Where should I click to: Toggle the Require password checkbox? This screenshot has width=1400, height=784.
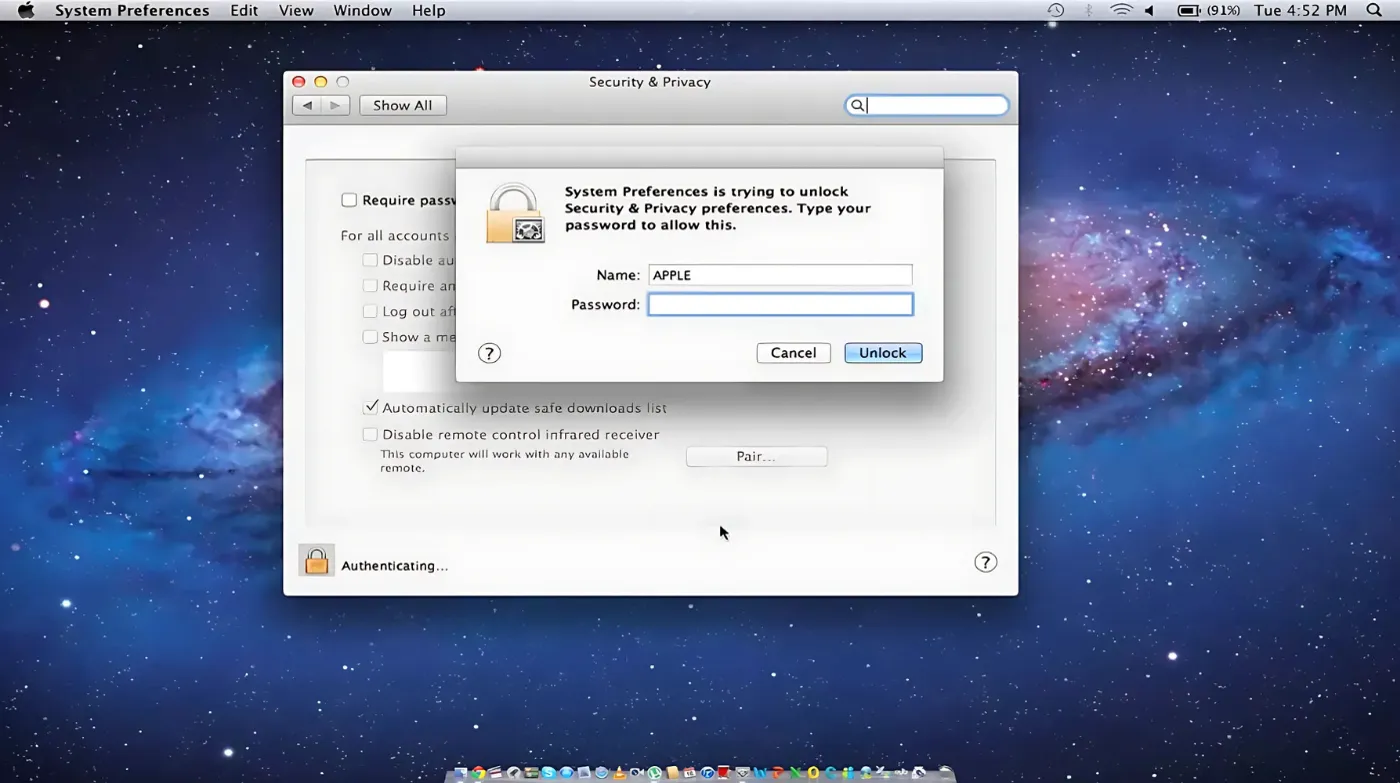point(349,200)
